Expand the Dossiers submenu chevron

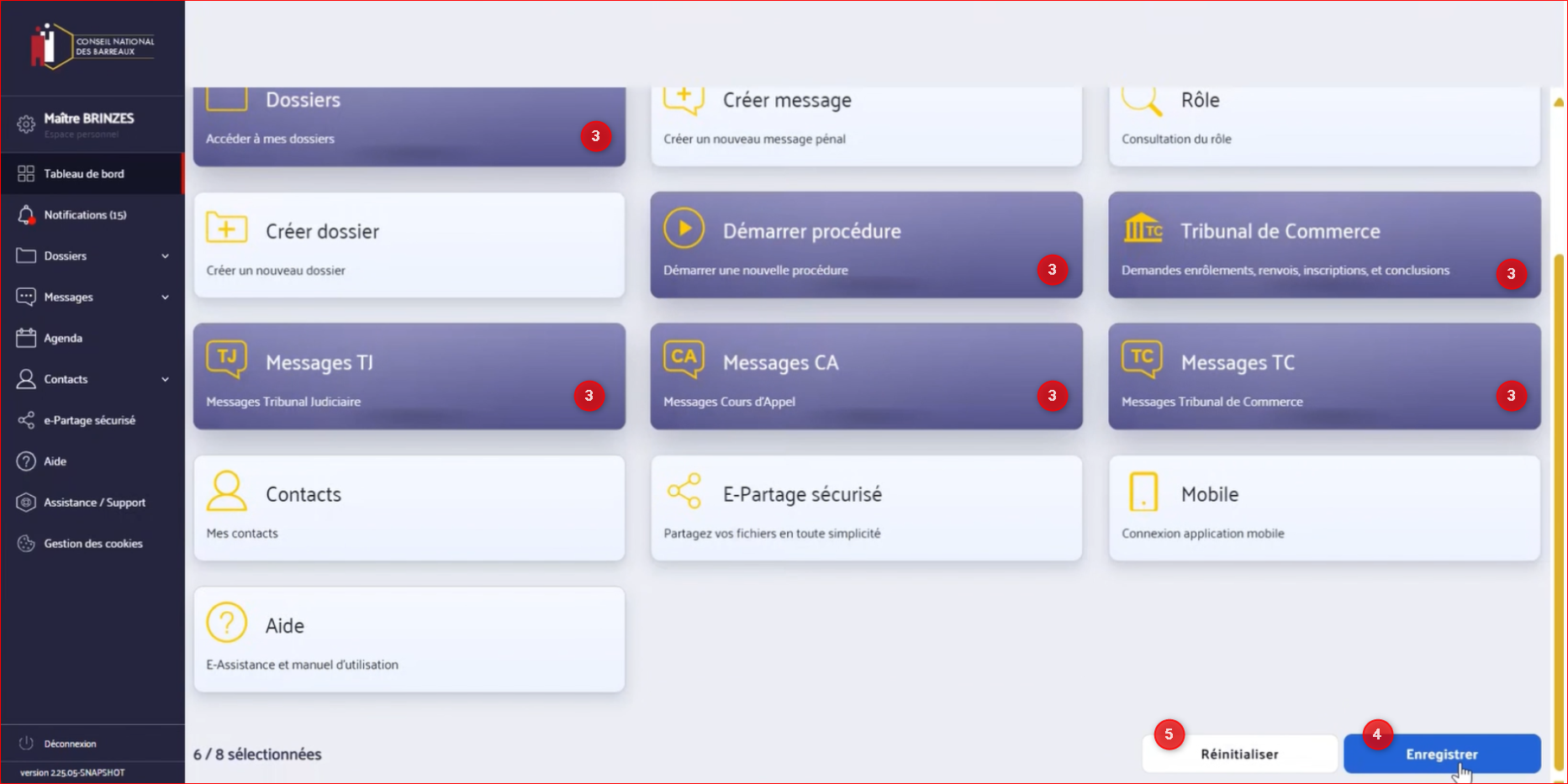coord(165,256)
